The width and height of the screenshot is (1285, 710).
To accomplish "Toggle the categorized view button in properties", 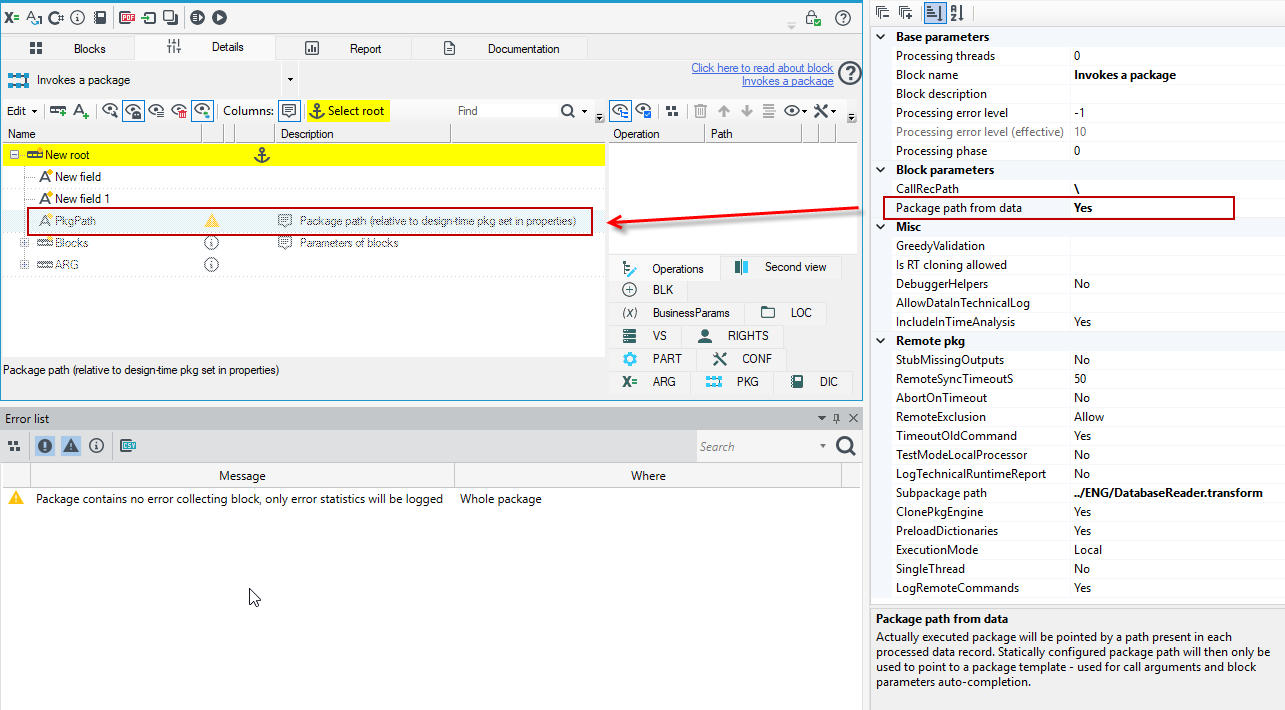I will coord(934,12).
